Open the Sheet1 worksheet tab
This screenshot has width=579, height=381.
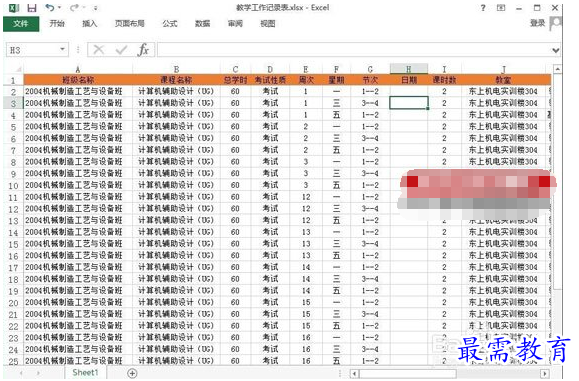[86, 373]
